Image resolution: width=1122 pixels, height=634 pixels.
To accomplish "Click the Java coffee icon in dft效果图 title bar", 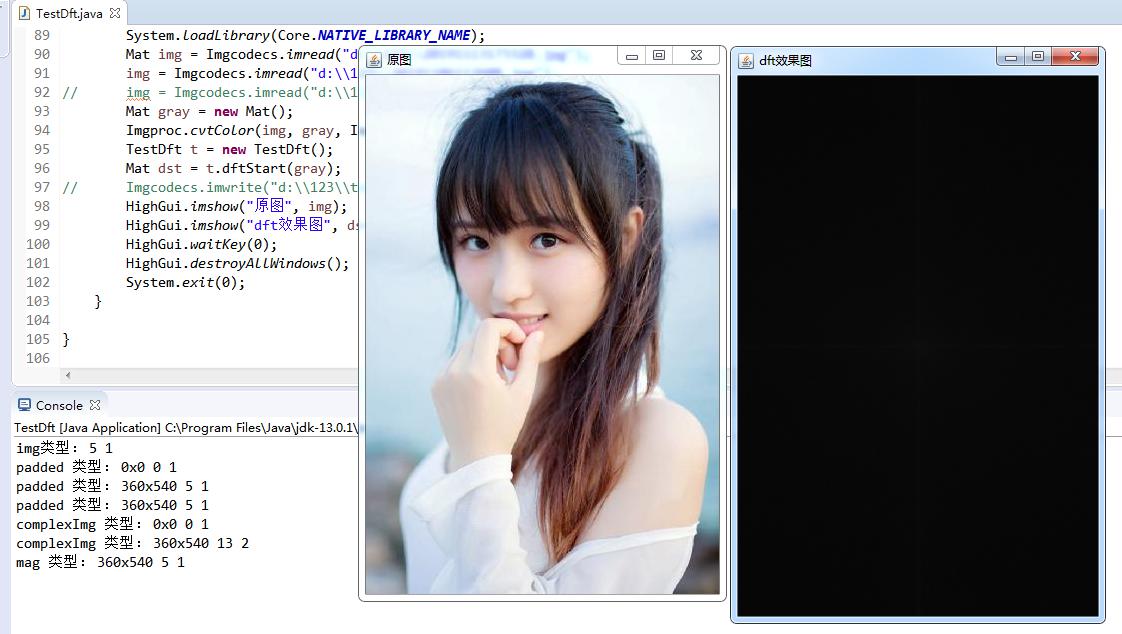I will [x=744, y=59].
